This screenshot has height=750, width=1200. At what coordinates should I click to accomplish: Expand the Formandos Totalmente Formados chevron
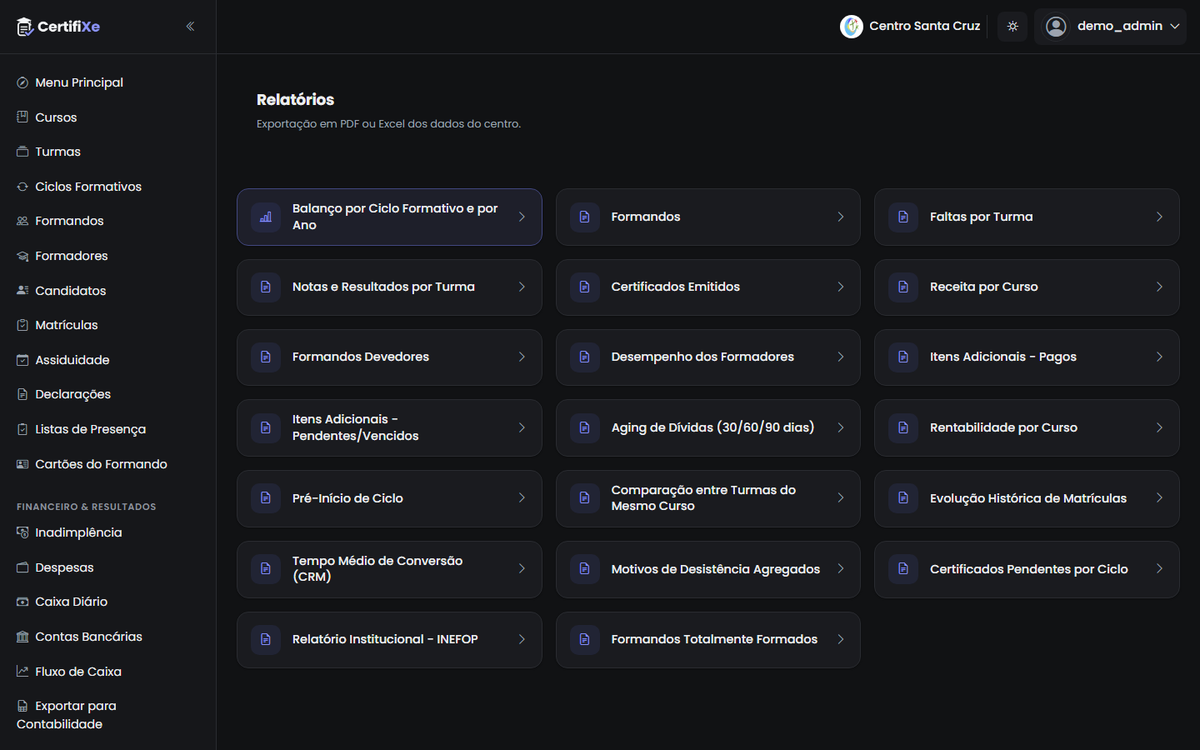(x=841, y=640)
